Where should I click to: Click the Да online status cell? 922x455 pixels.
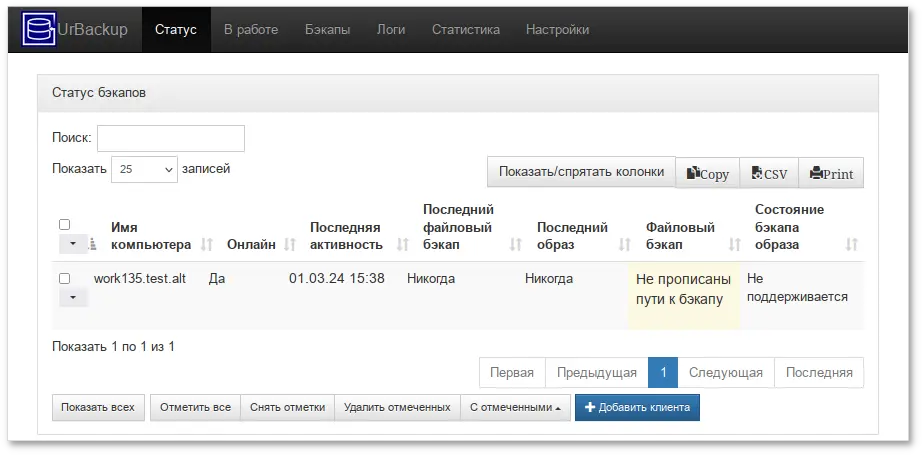[x=217, y=279]
